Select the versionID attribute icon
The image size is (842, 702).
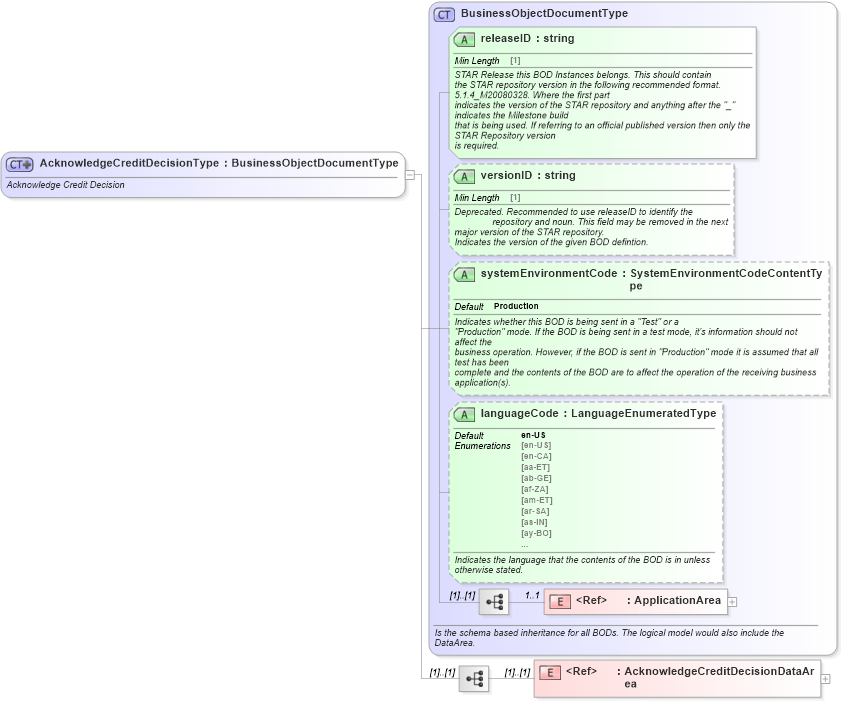[465, 175]
